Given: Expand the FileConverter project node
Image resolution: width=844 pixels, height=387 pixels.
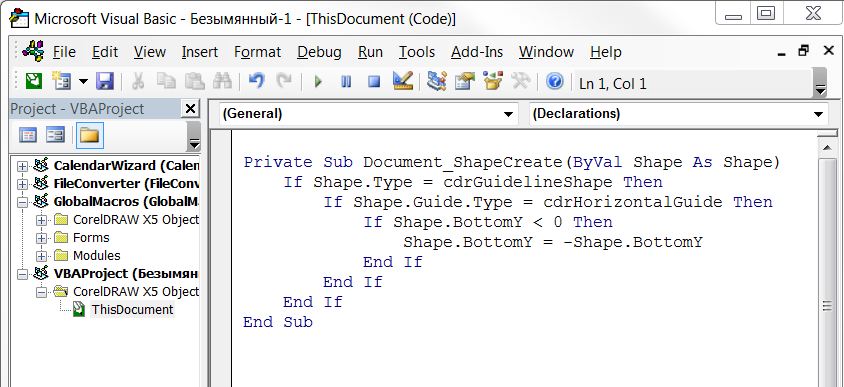Looking at the screenshot, I should coord(22,184).
